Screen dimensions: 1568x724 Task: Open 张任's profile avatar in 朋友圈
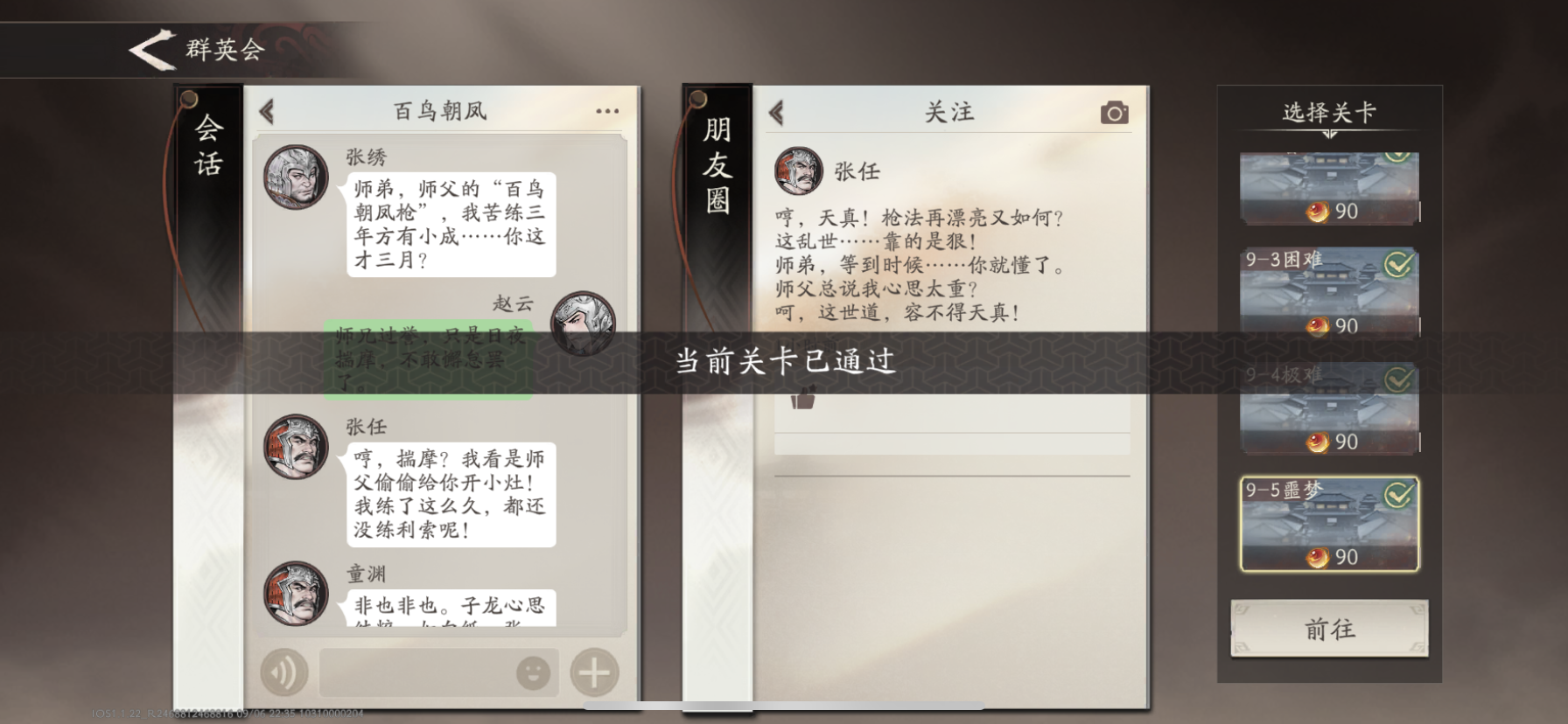799,171
